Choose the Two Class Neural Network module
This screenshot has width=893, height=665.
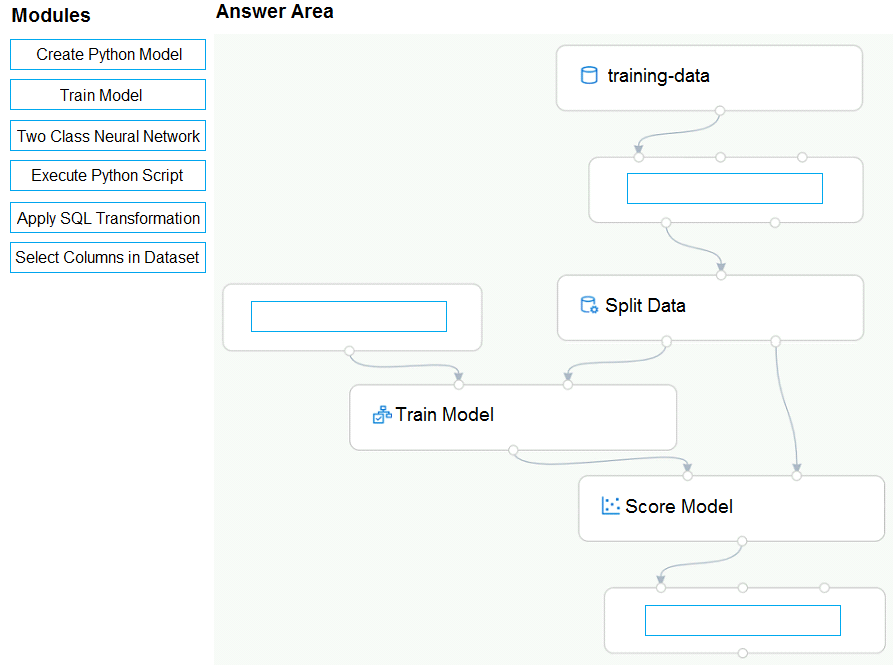108,136
